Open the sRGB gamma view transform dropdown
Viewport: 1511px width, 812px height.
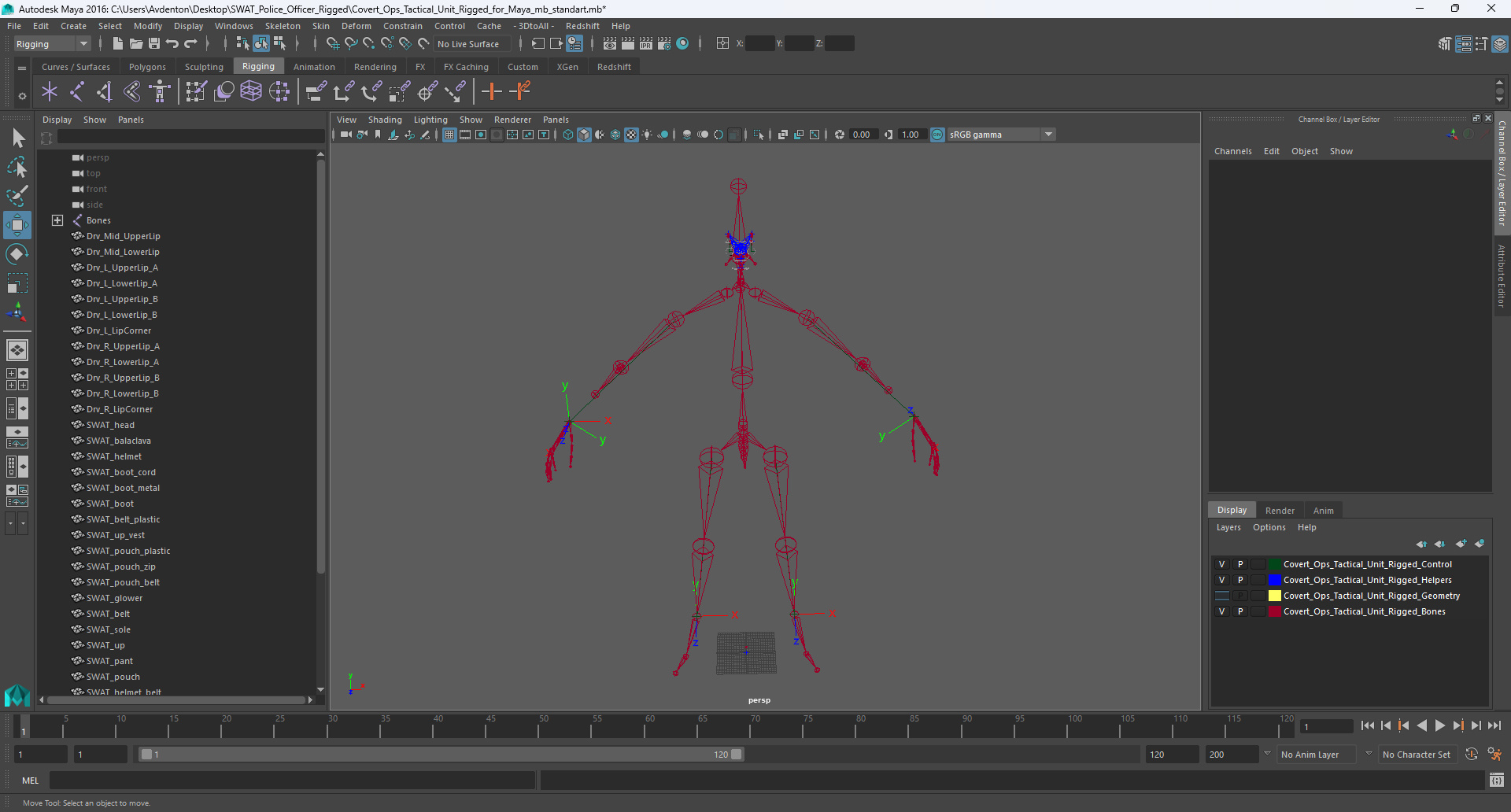point(1001,135)
